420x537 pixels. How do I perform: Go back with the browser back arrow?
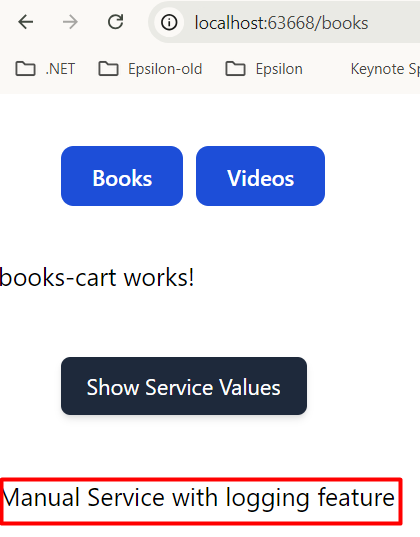26,23
